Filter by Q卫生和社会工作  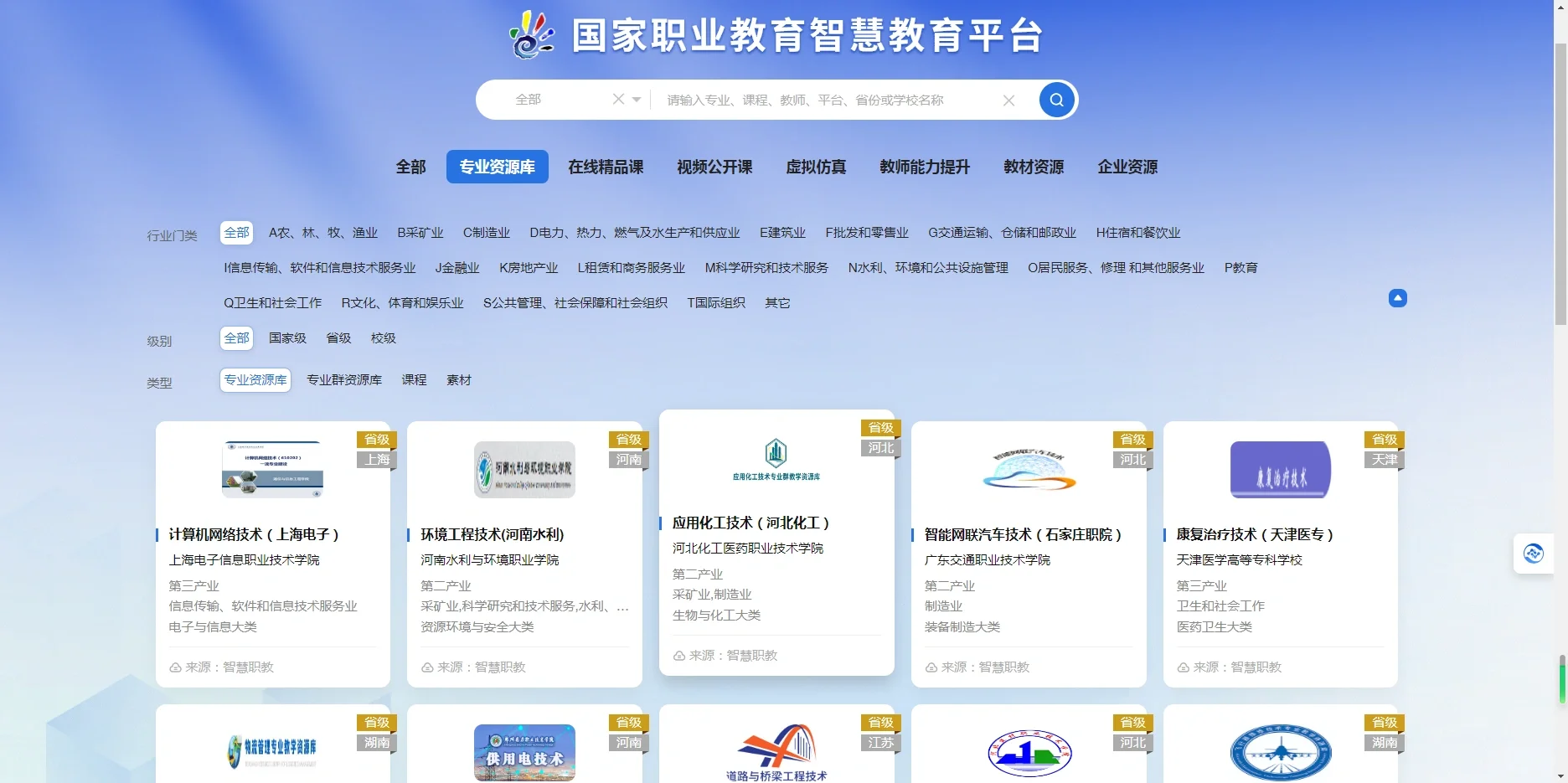point(272,303)
